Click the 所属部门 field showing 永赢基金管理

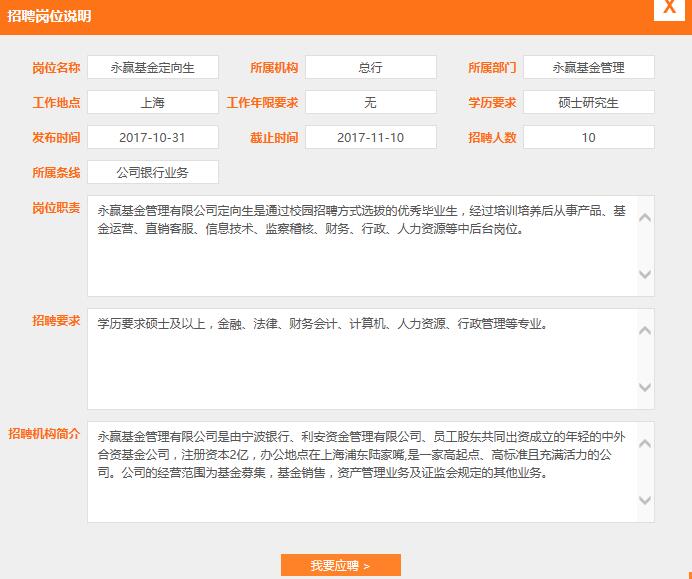coord(588,67)
